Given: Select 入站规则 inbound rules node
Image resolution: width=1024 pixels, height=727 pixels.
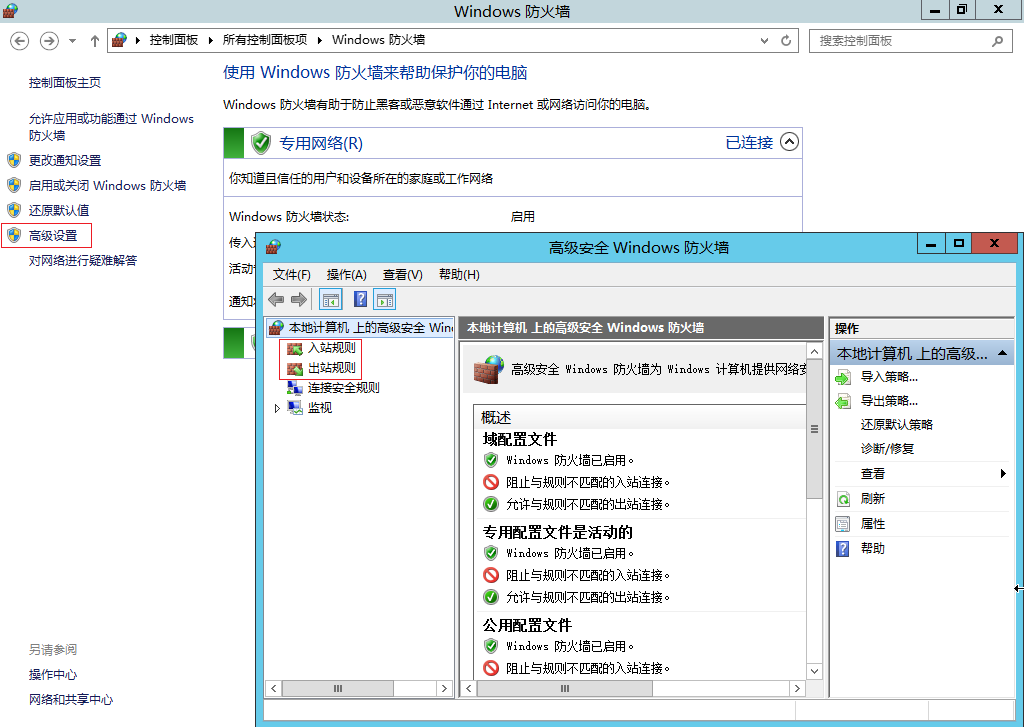Looking at the screenshot, I should [x=330, y=348].
